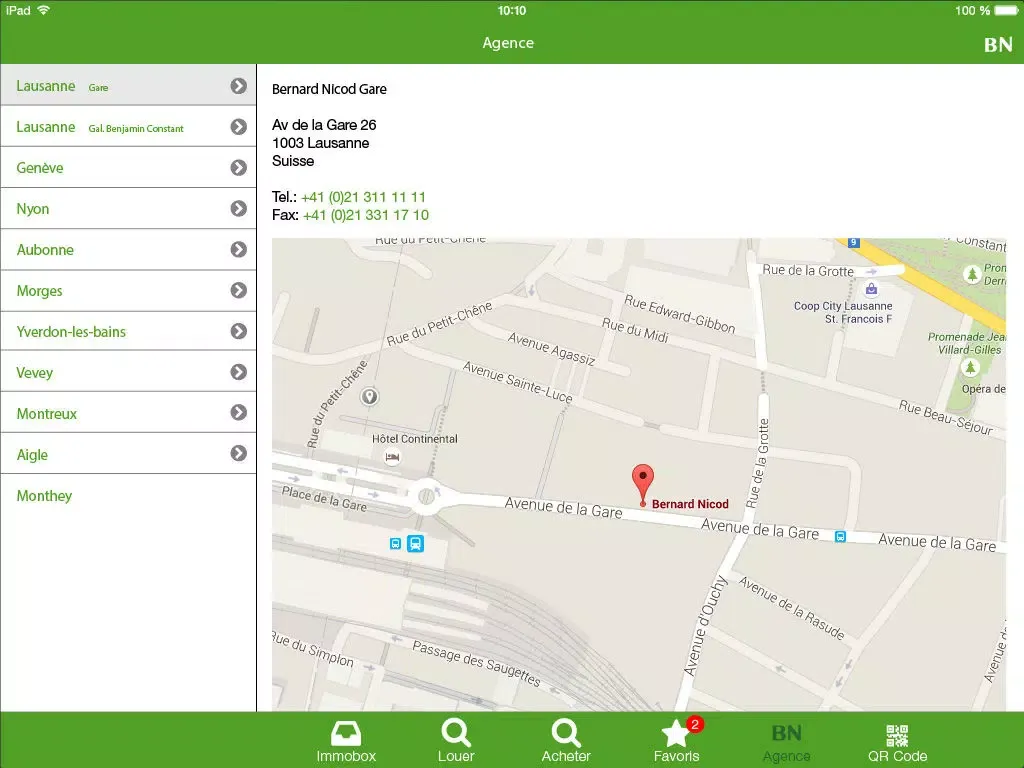Open Aigle row chevron arrow
Screen dimensions: 1024x768
click(238, 453)
